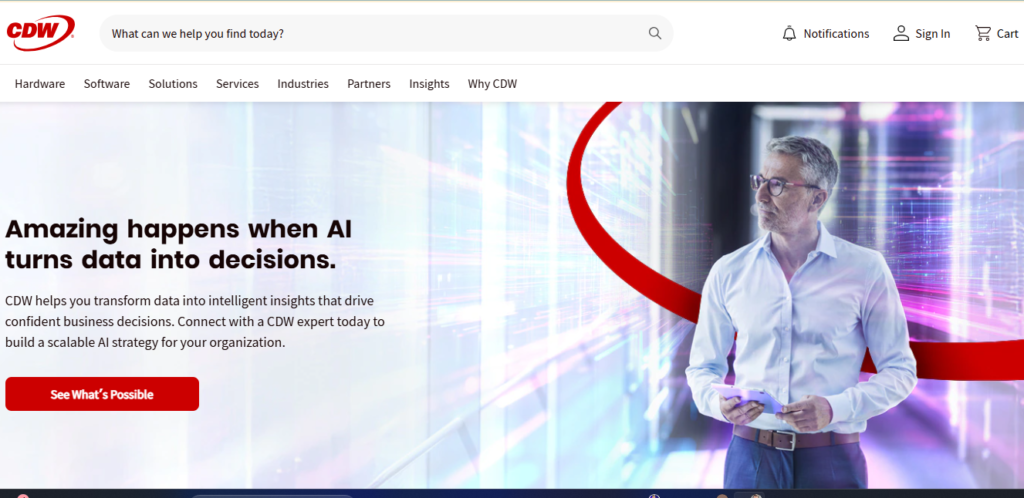The image size is (1024, 498).
Task: Open the Software menu
Action: click(x=106, y=84)
